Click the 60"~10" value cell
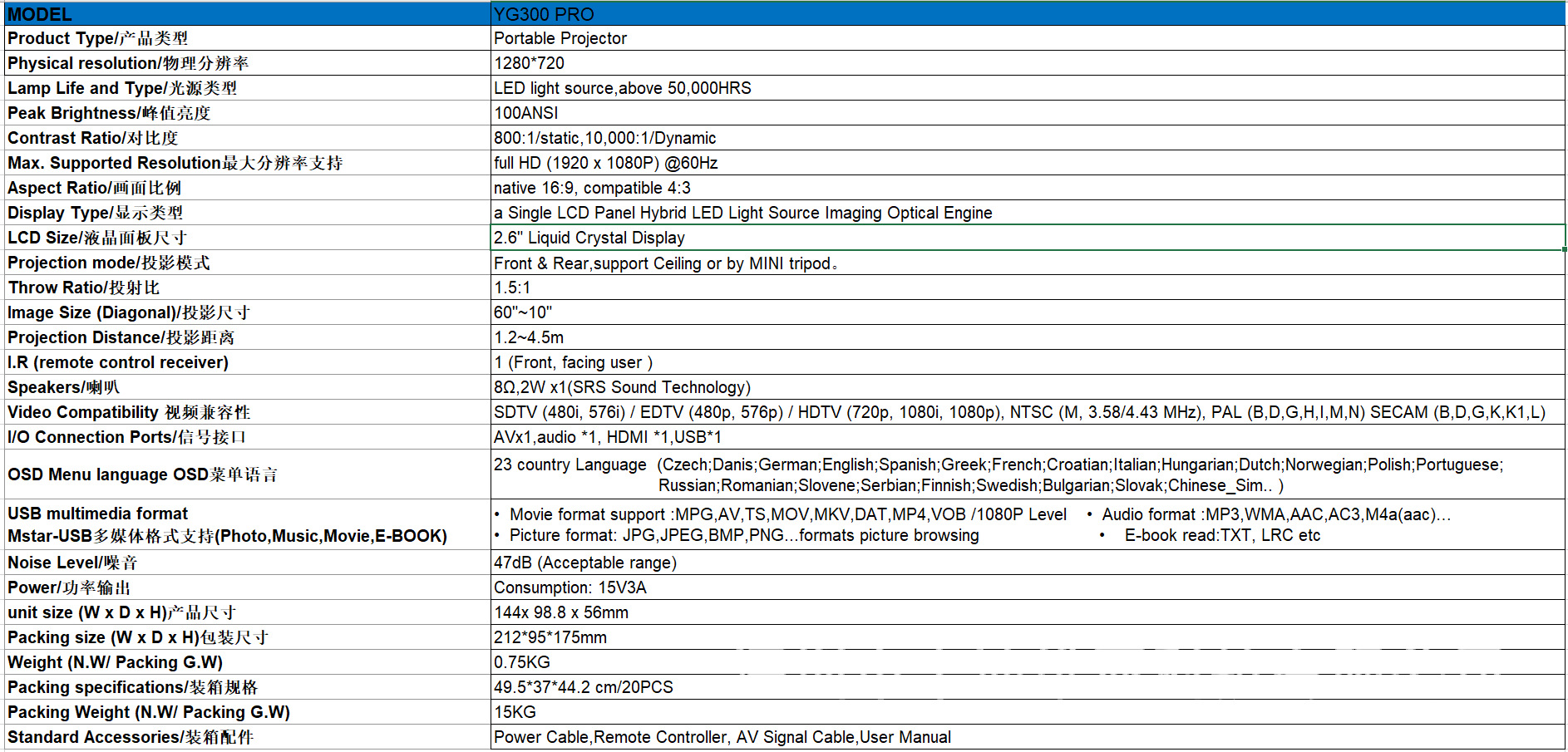 coord(1028,312)
